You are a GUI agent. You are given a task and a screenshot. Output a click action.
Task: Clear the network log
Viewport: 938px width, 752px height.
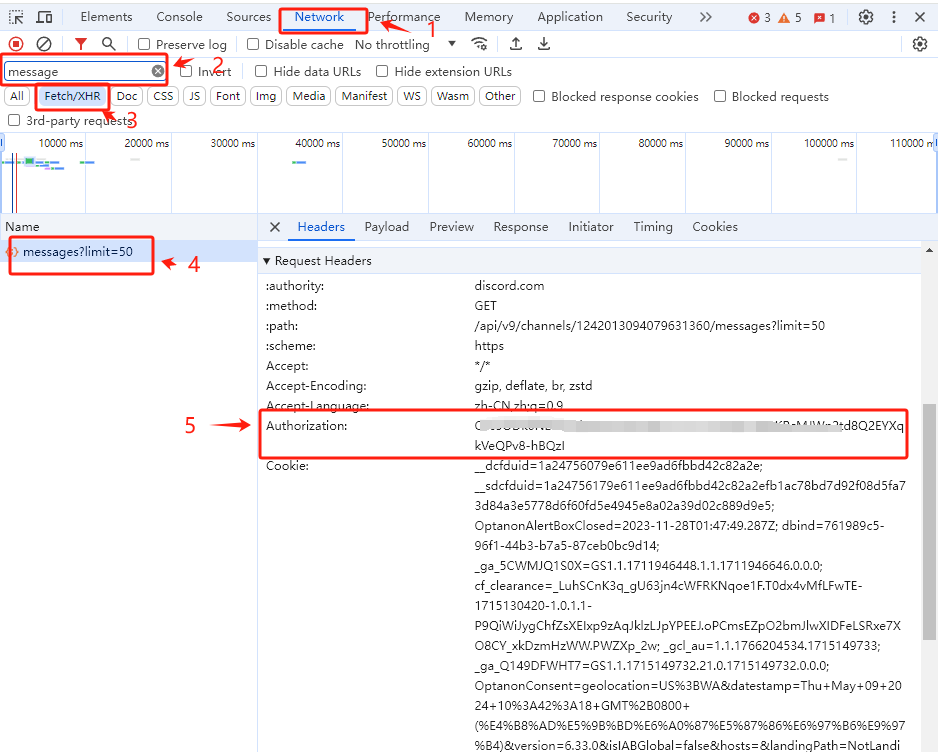point(42,44)
